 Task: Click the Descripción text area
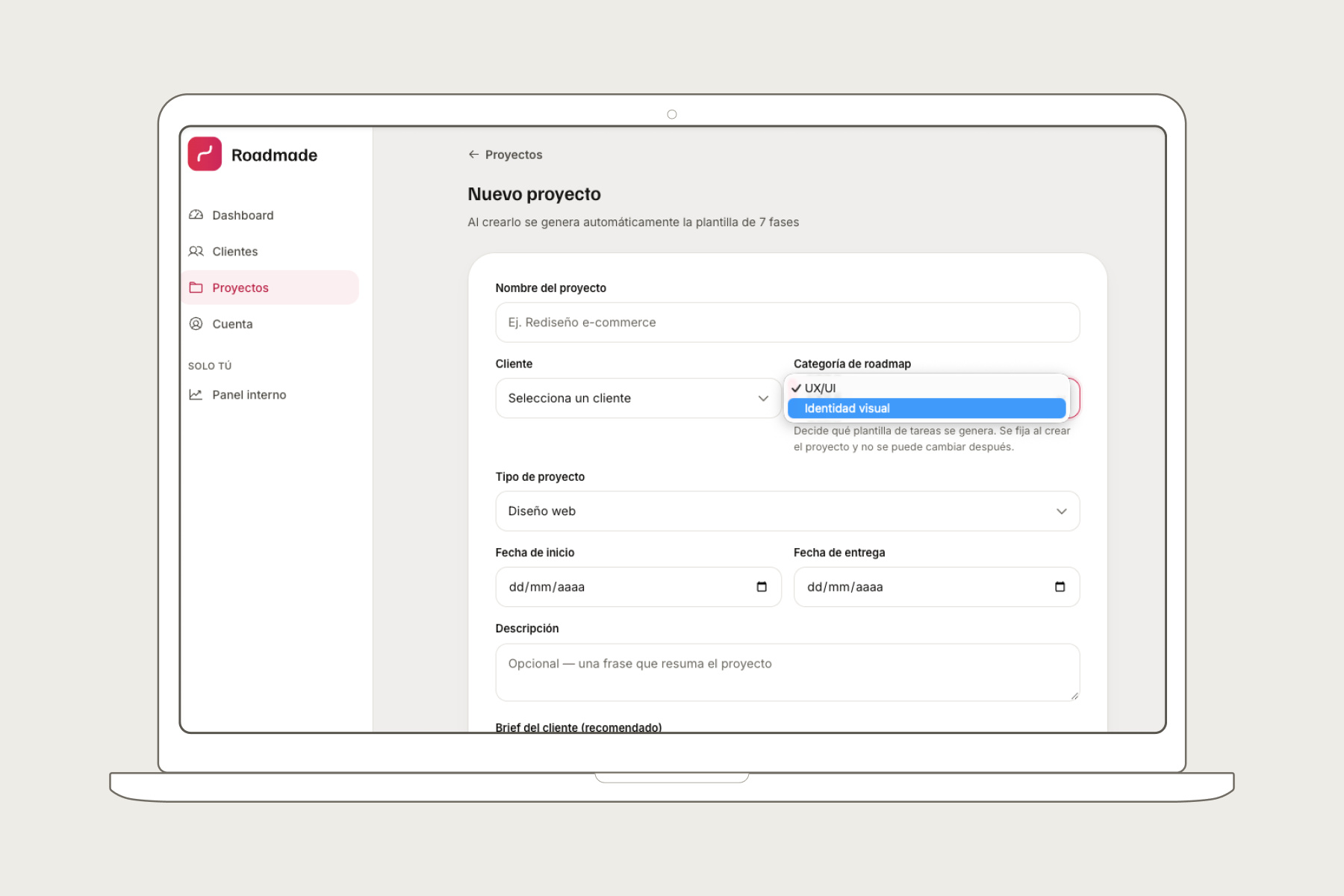point(788,672)
